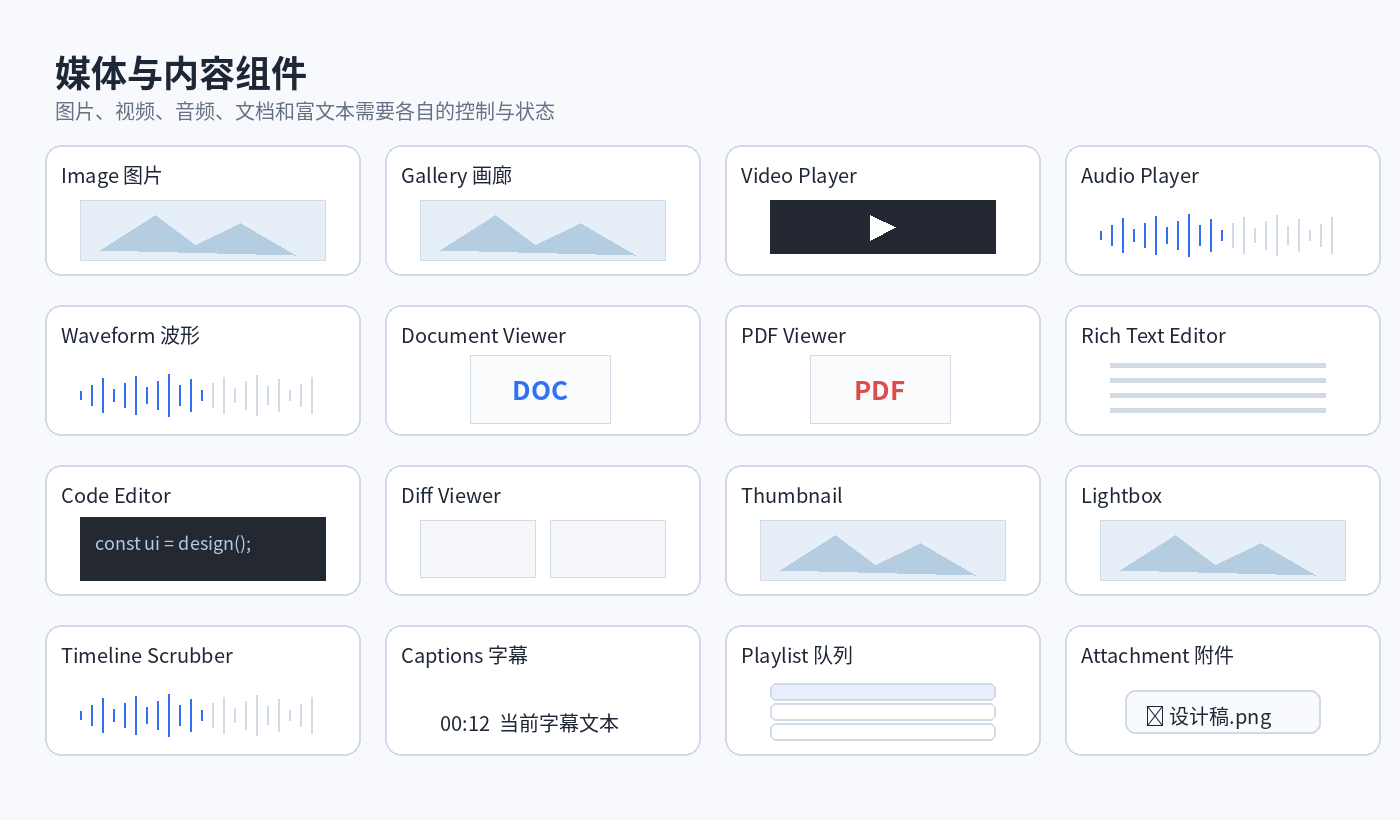Click the code line const ui = design();
This screenshot has width=1400, height=820.
click(x=173, y=543)
